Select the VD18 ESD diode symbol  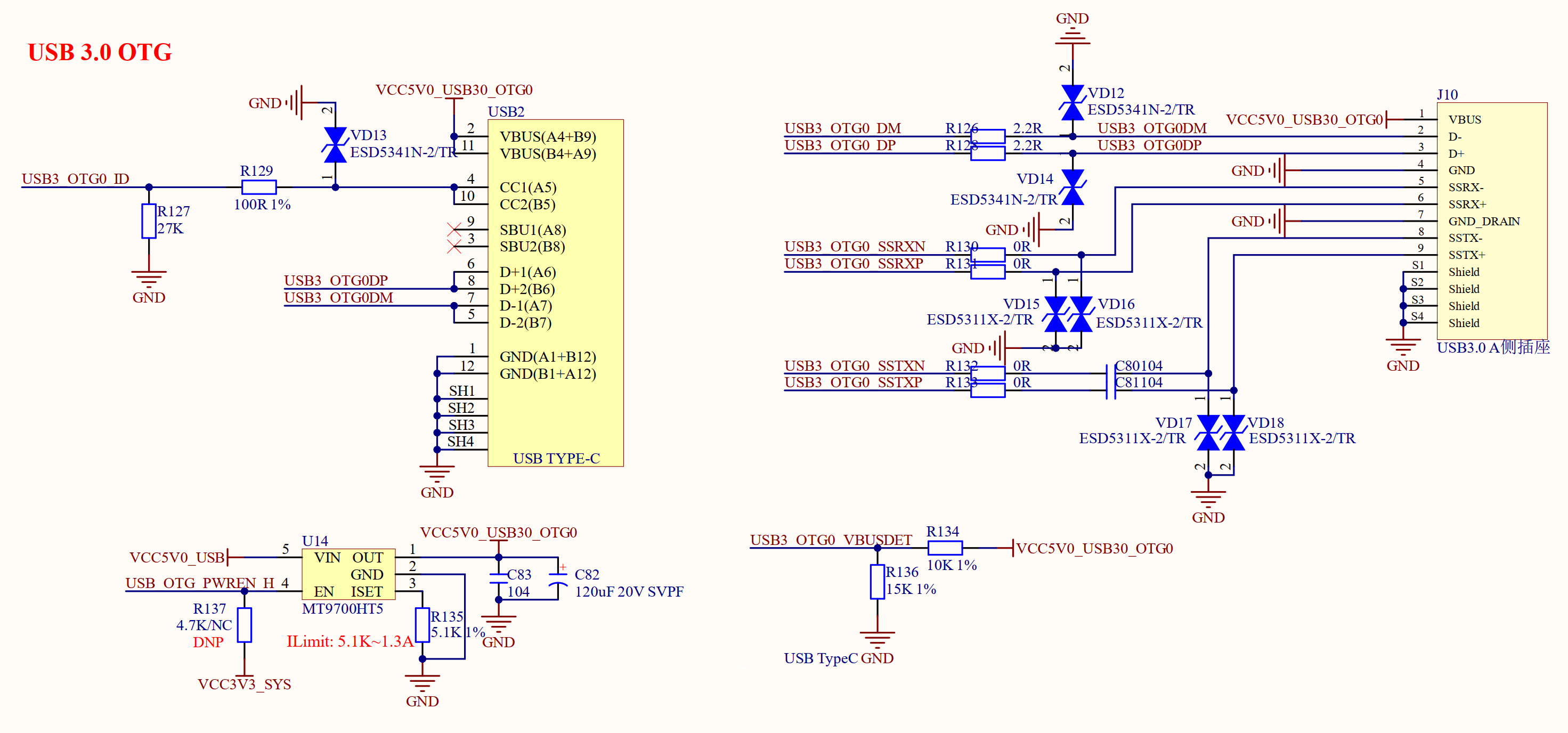(1233, 432)
